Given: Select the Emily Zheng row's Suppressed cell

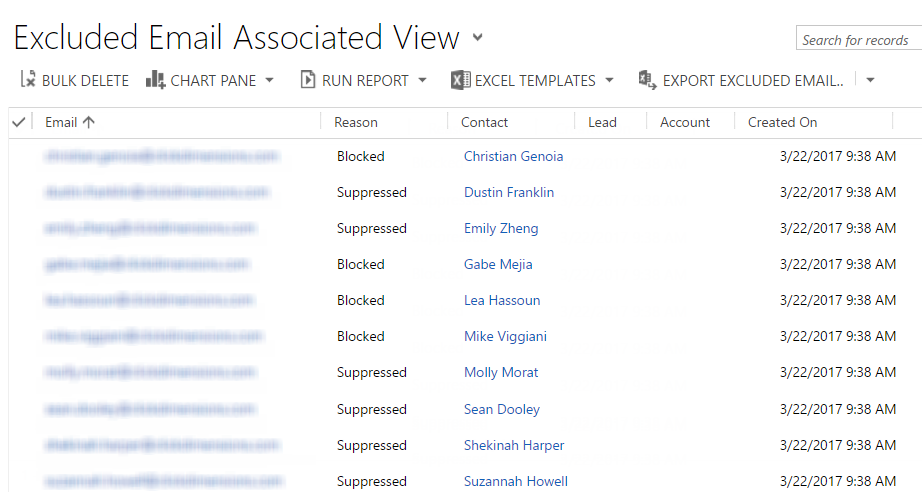Looking at the screenshot, I should (372, 228).
